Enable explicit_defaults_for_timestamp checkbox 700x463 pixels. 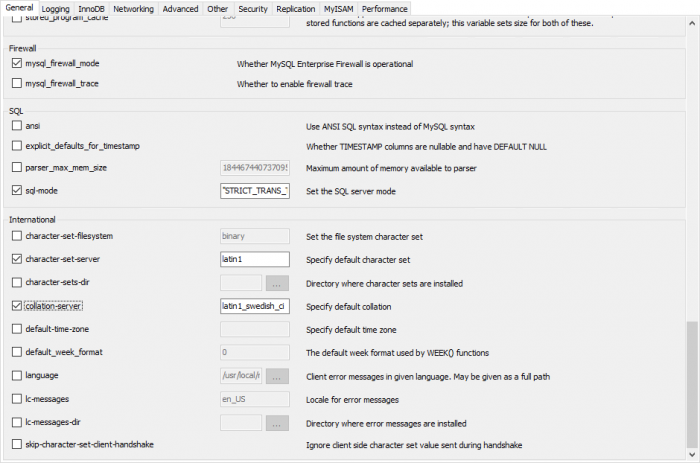pyautogui.click(x=16, y=147)
